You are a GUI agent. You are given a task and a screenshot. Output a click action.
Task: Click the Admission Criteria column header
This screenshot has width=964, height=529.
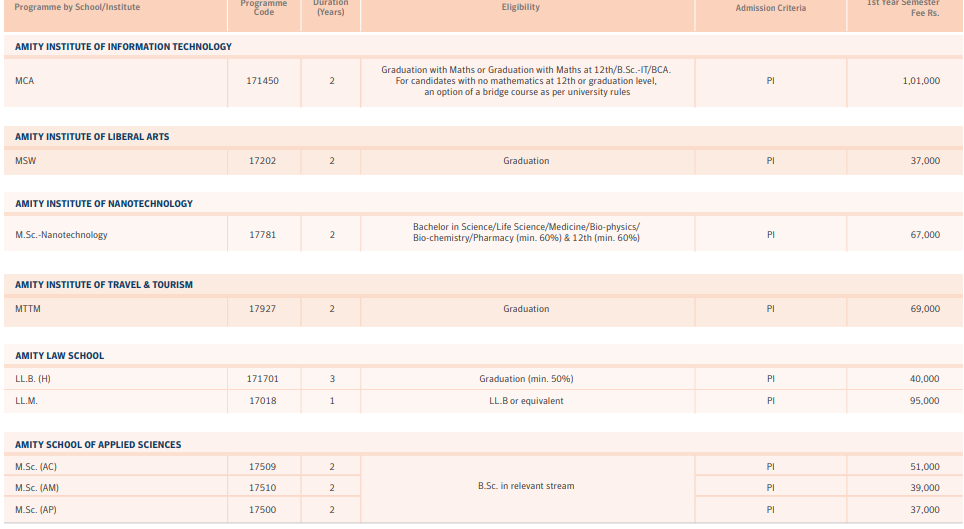click(770, 8)
